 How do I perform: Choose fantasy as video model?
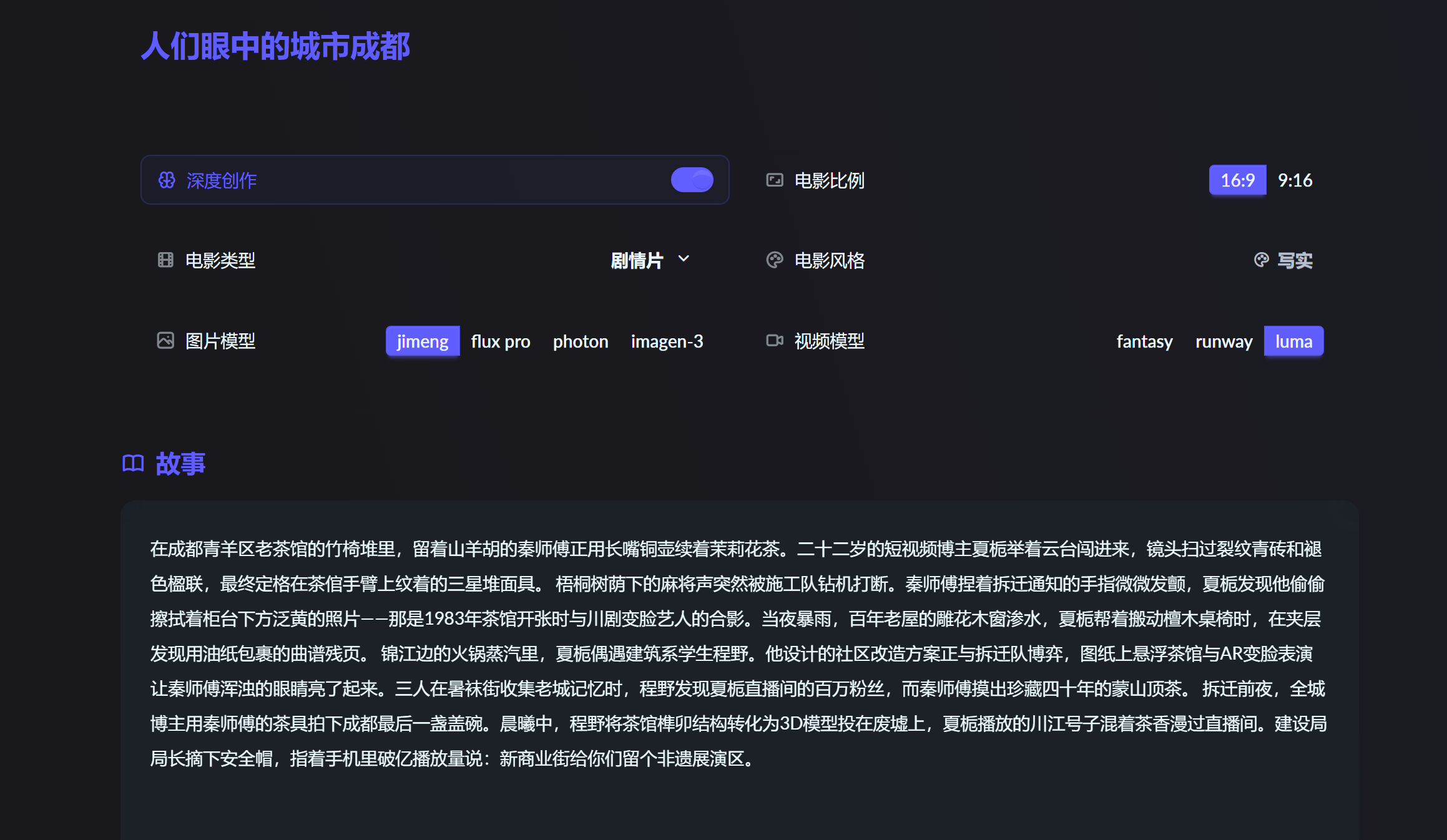coord(1144,341)
